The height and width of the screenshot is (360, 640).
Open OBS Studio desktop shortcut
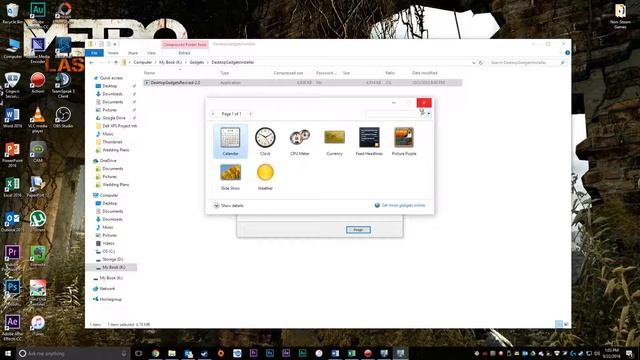(x=63, y=118)
